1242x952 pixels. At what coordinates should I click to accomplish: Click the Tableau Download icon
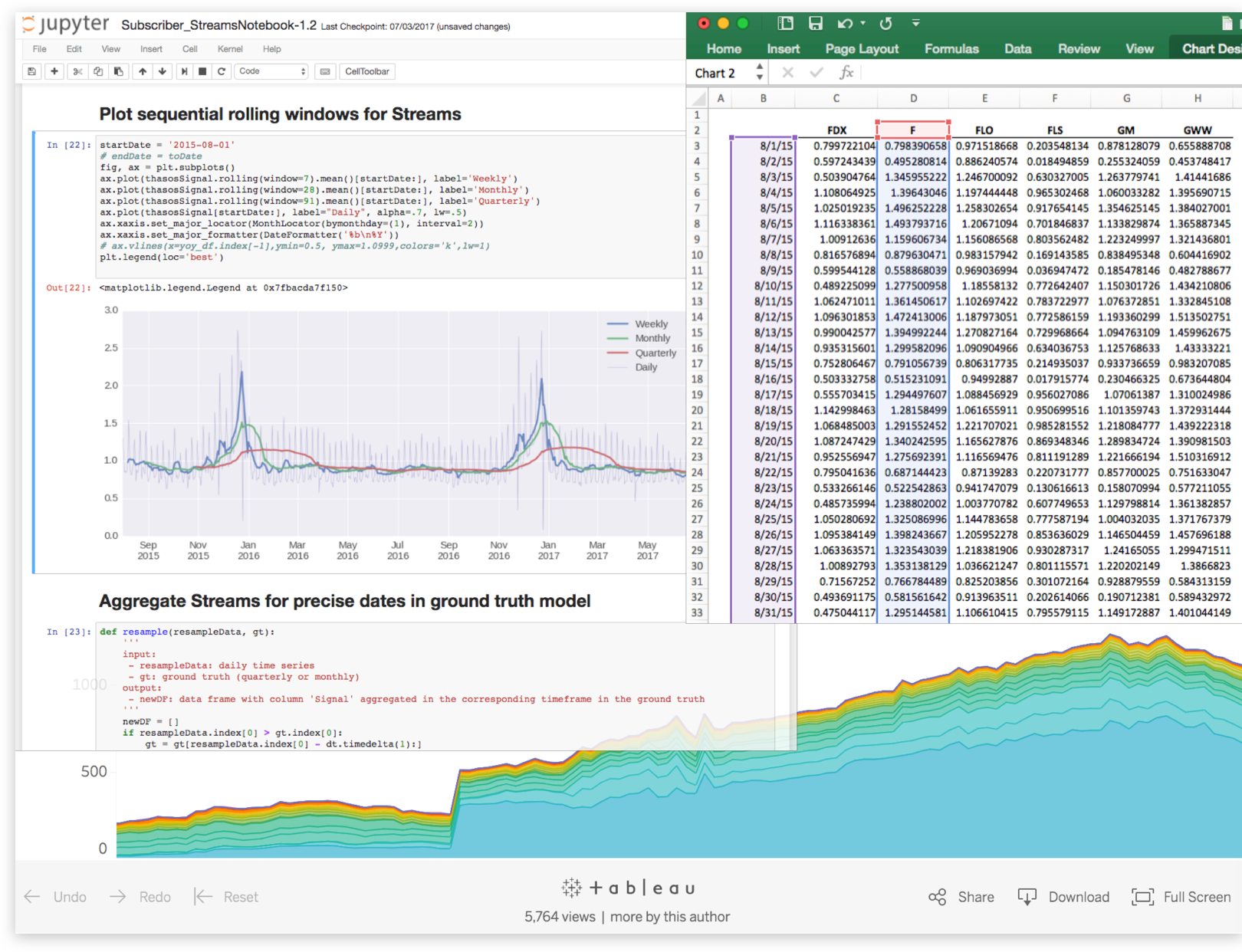[x=1027, y=897]
